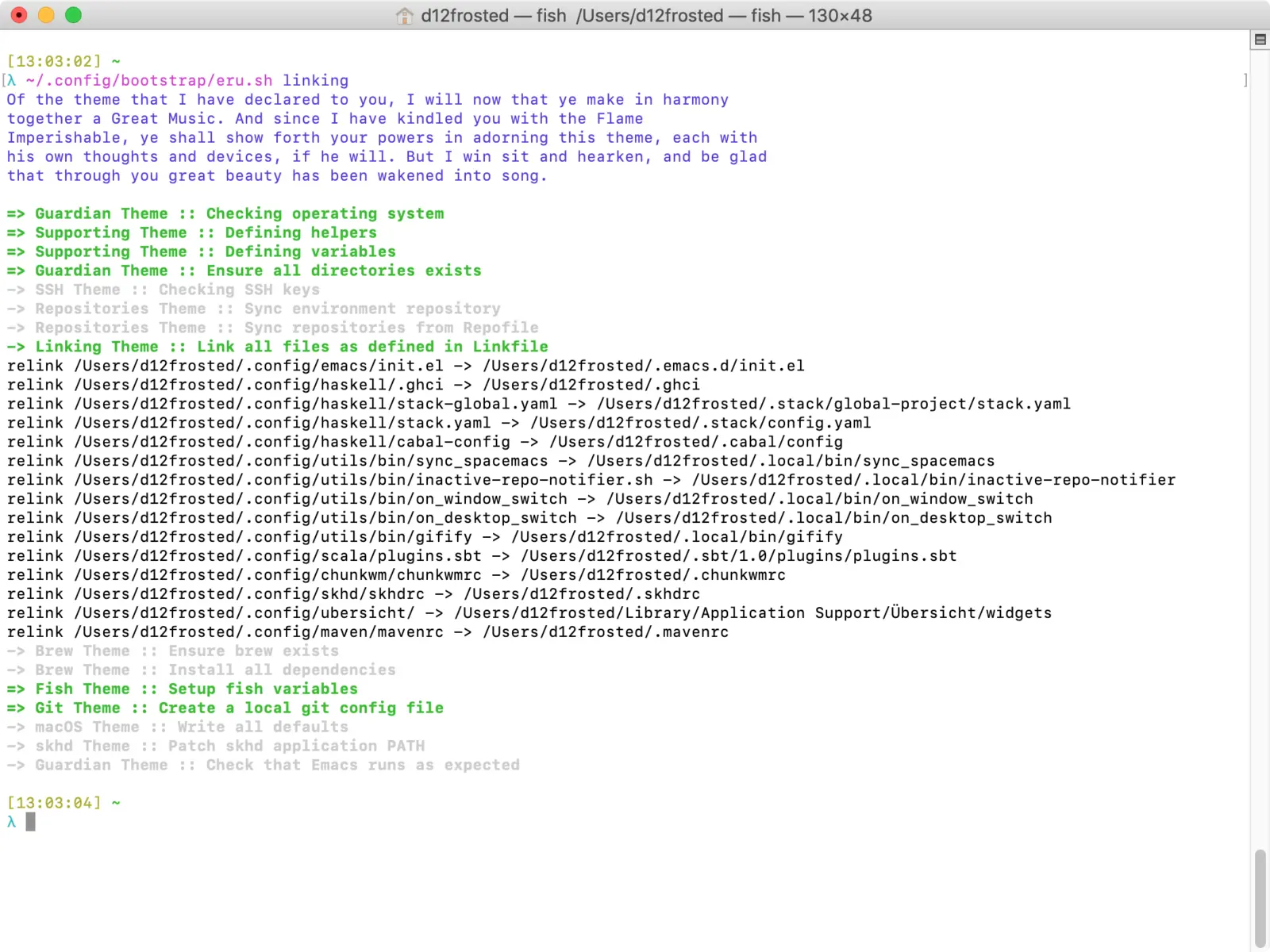1270x952 pixels.
Task: Click the [13:03:02] timestamp prompt
Action: pyautogui.click(x=54, y=62)
